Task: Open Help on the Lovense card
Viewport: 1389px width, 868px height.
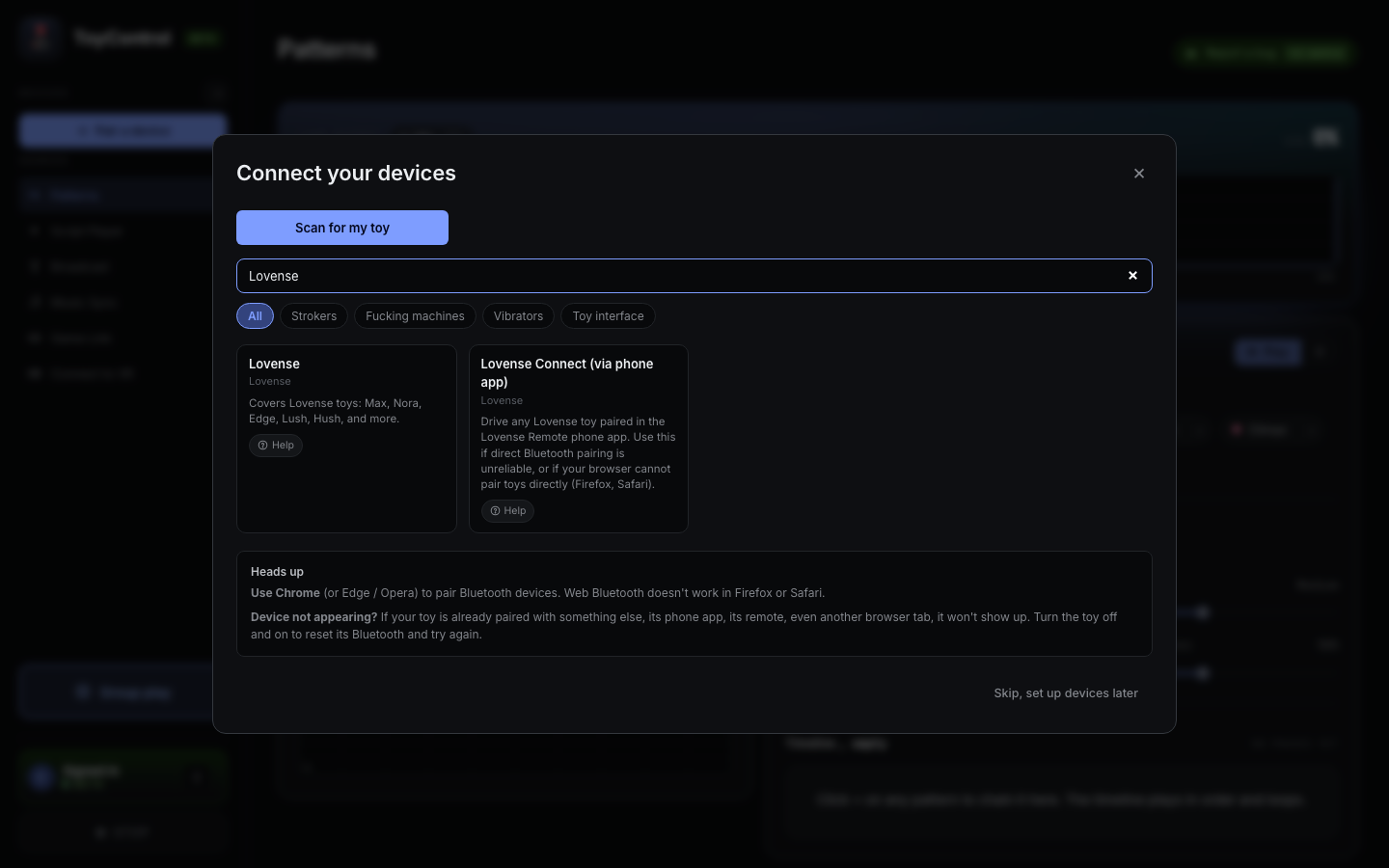Action: click(x=276, y=446)
